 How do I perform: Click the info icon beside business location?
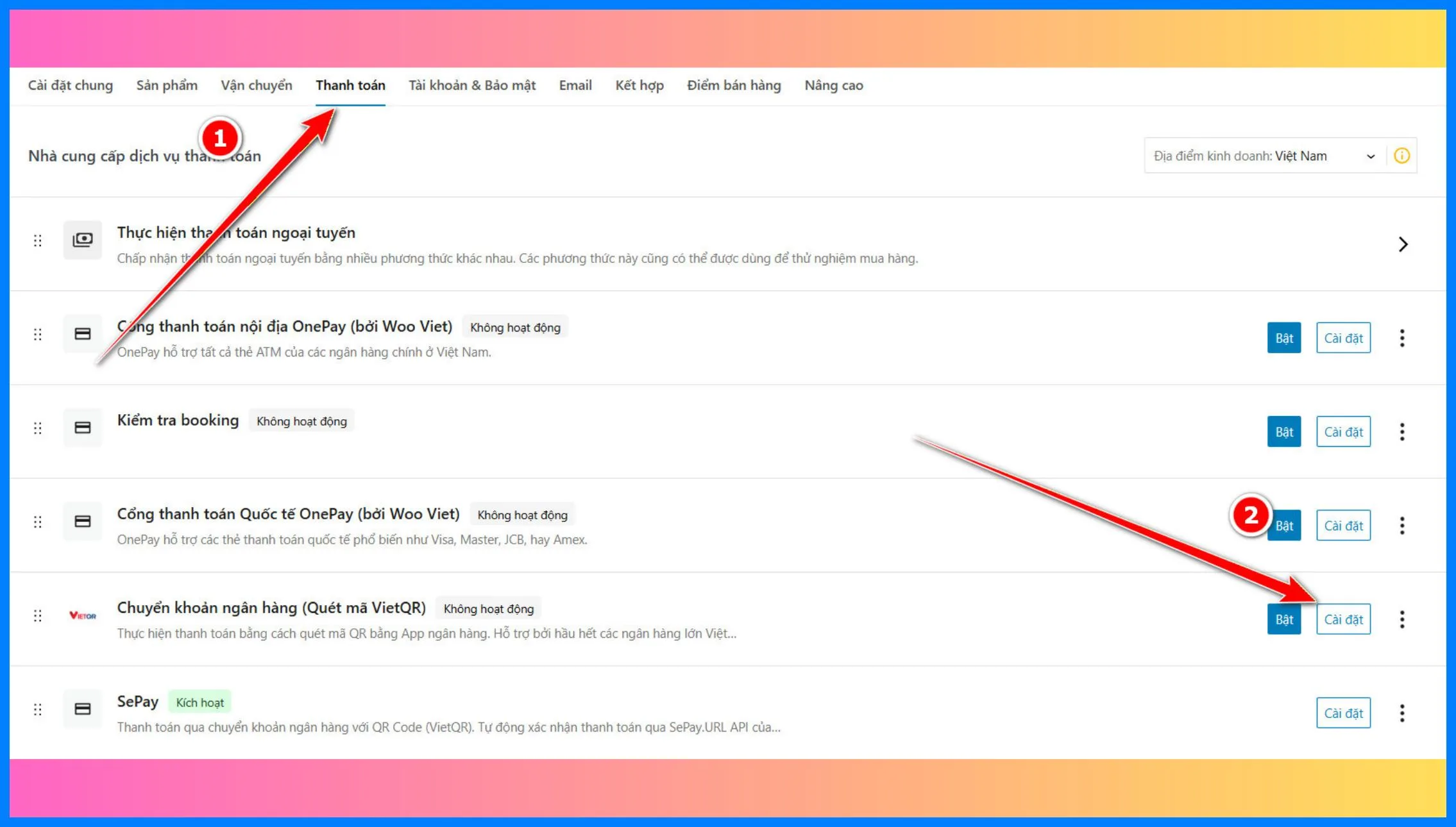click(1401, 156)
